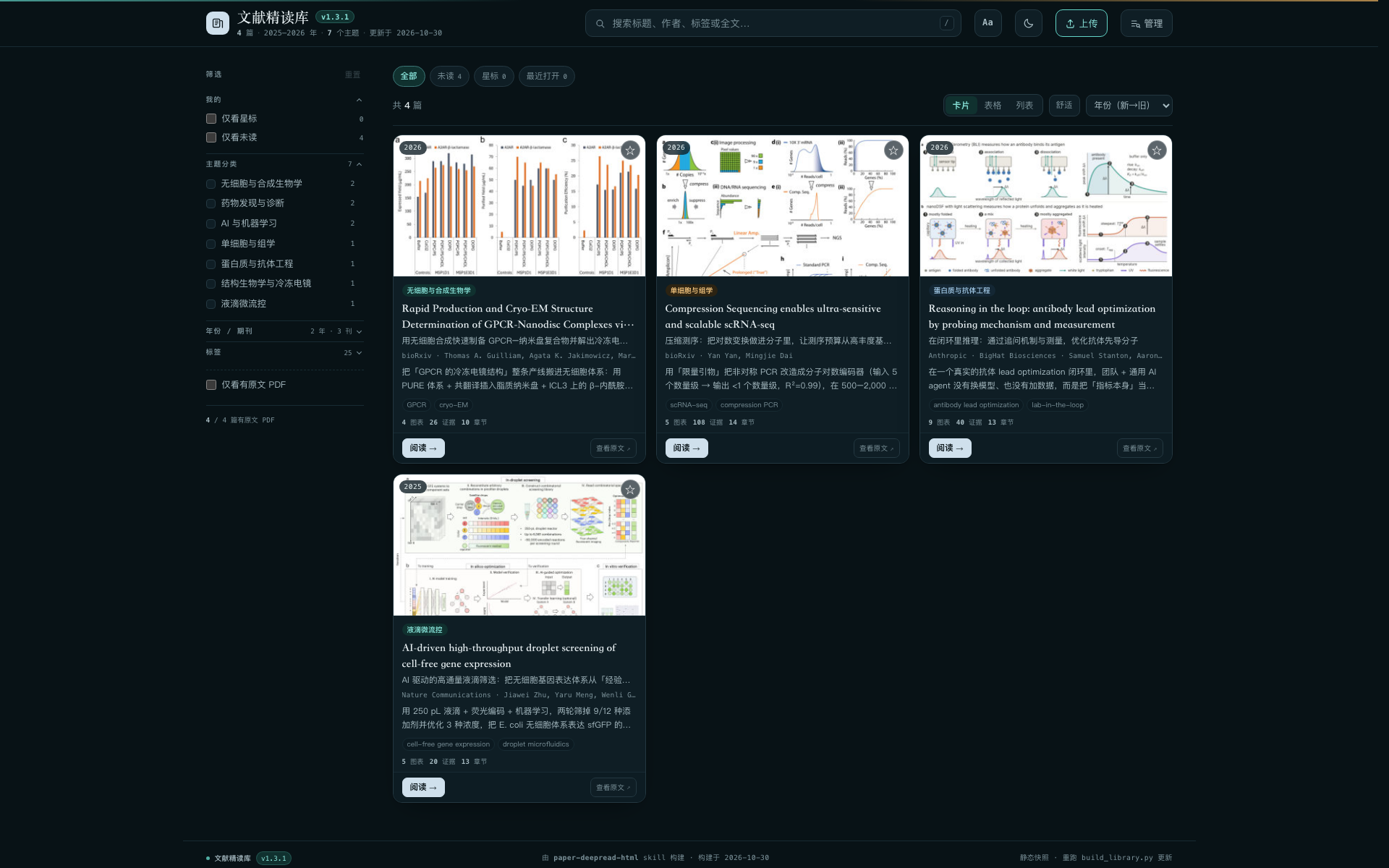Click 阅读 on the AI-driven droplet screening card

tap(423, 788)
